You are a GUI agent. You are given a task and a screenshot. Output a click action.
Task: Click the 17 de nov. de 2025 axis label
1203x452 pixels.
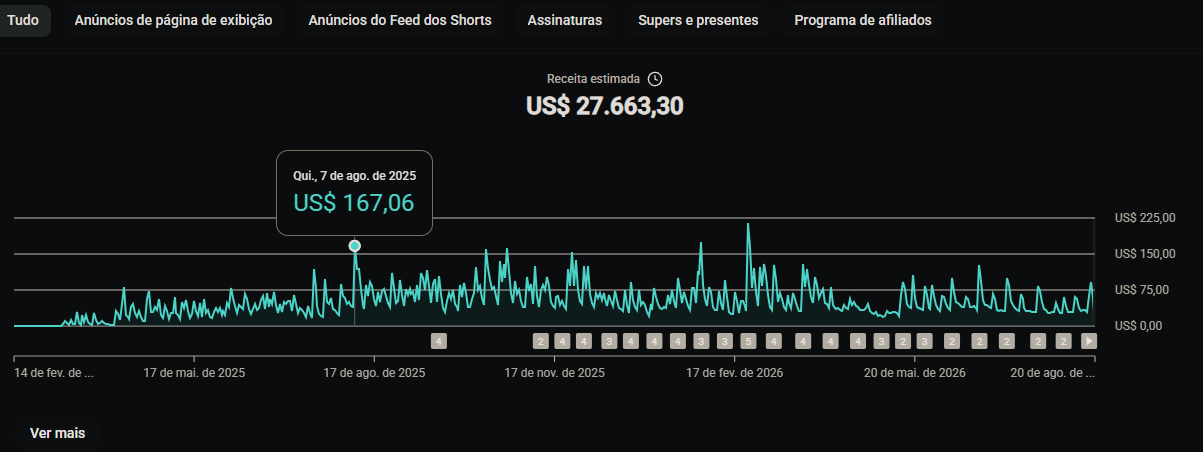point(555,373)
